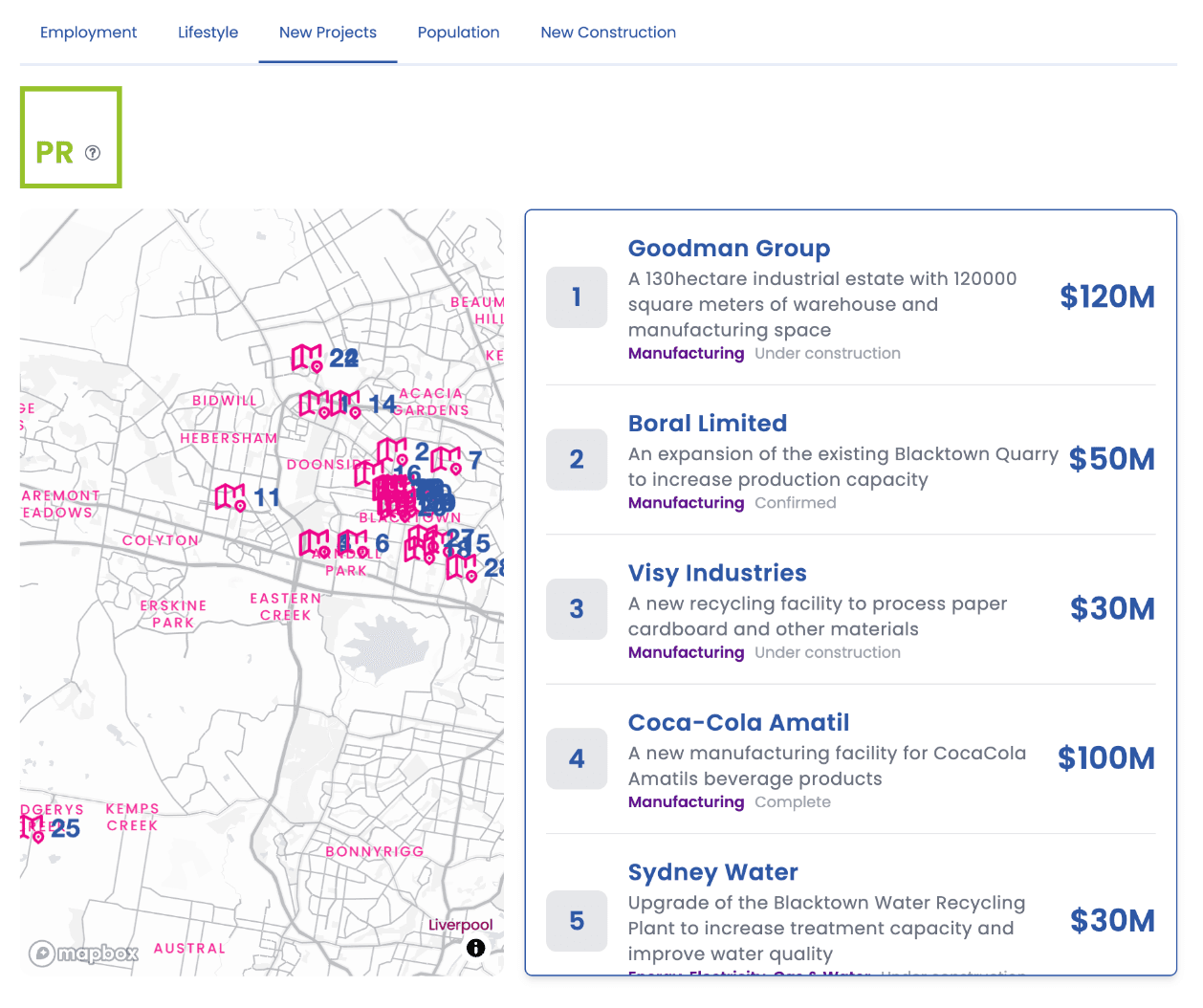Open the Coca-Cola Amatil project
Screen dimensions: 1203x1008
[x=738, y=723]
